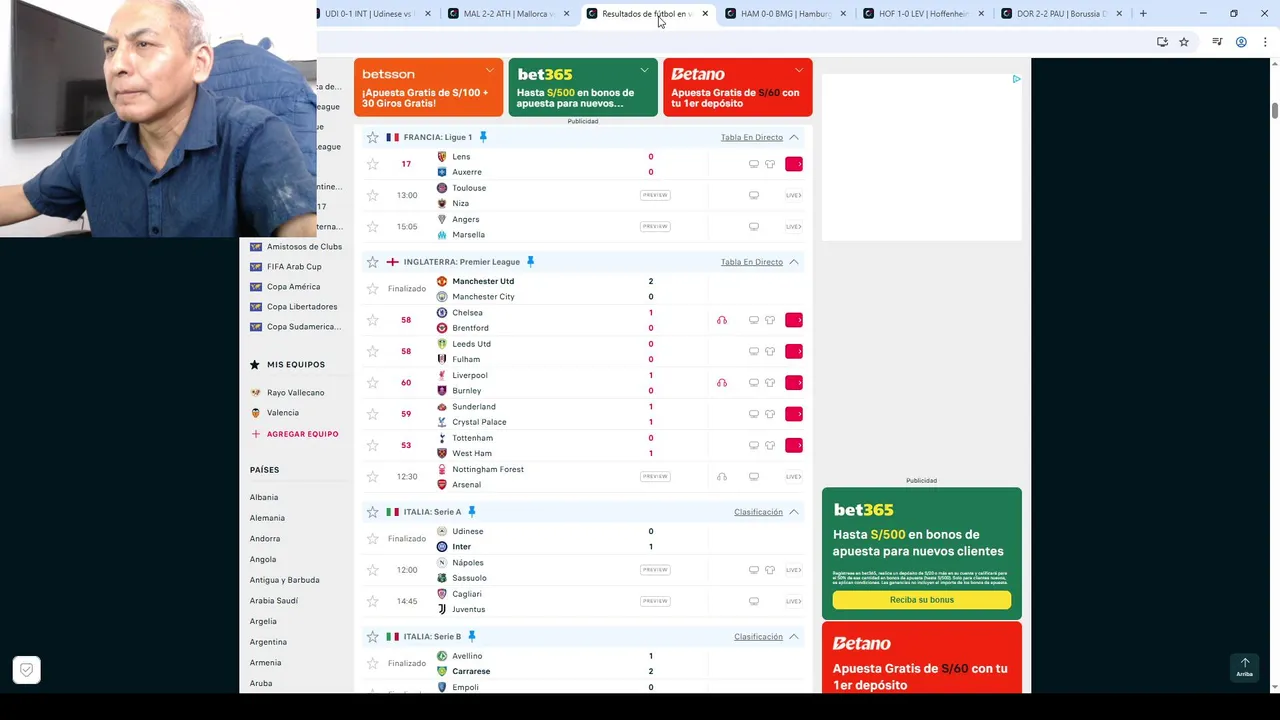Click the TV icon for Cagliari-Juventus

coord(754,601)
